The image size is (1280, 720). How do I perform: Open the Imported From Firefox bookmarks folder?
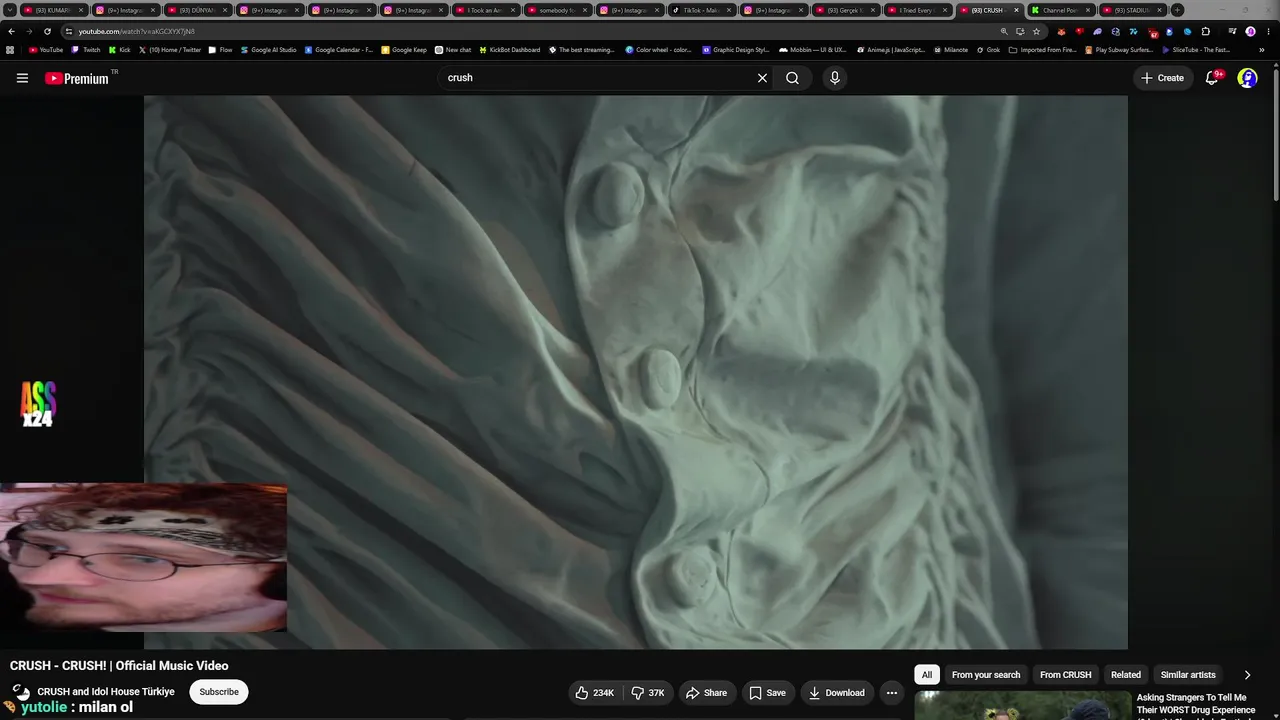(1043, 49)
